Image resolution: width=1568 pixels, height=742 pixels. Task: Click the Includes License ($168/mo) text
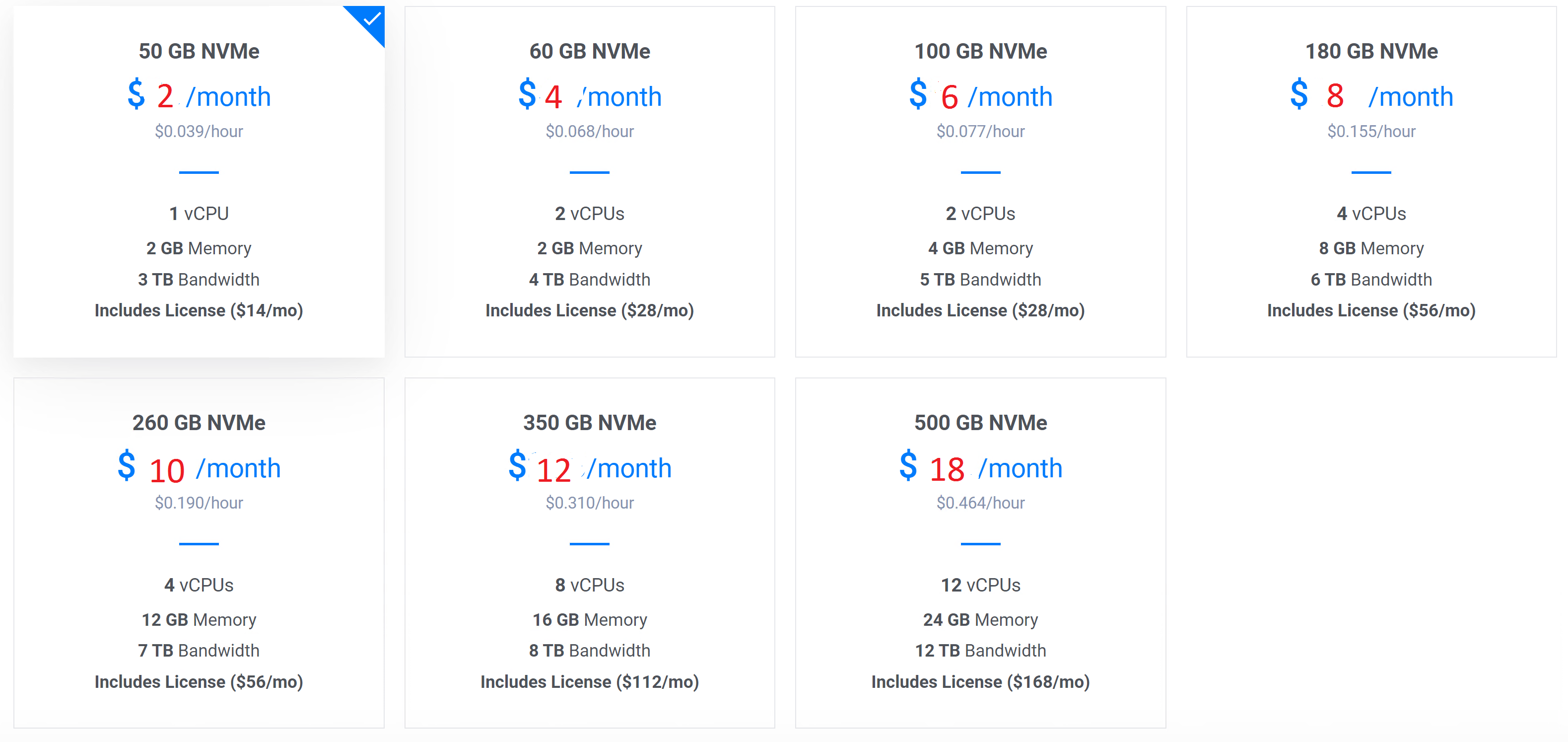click(x=980, y=682)
